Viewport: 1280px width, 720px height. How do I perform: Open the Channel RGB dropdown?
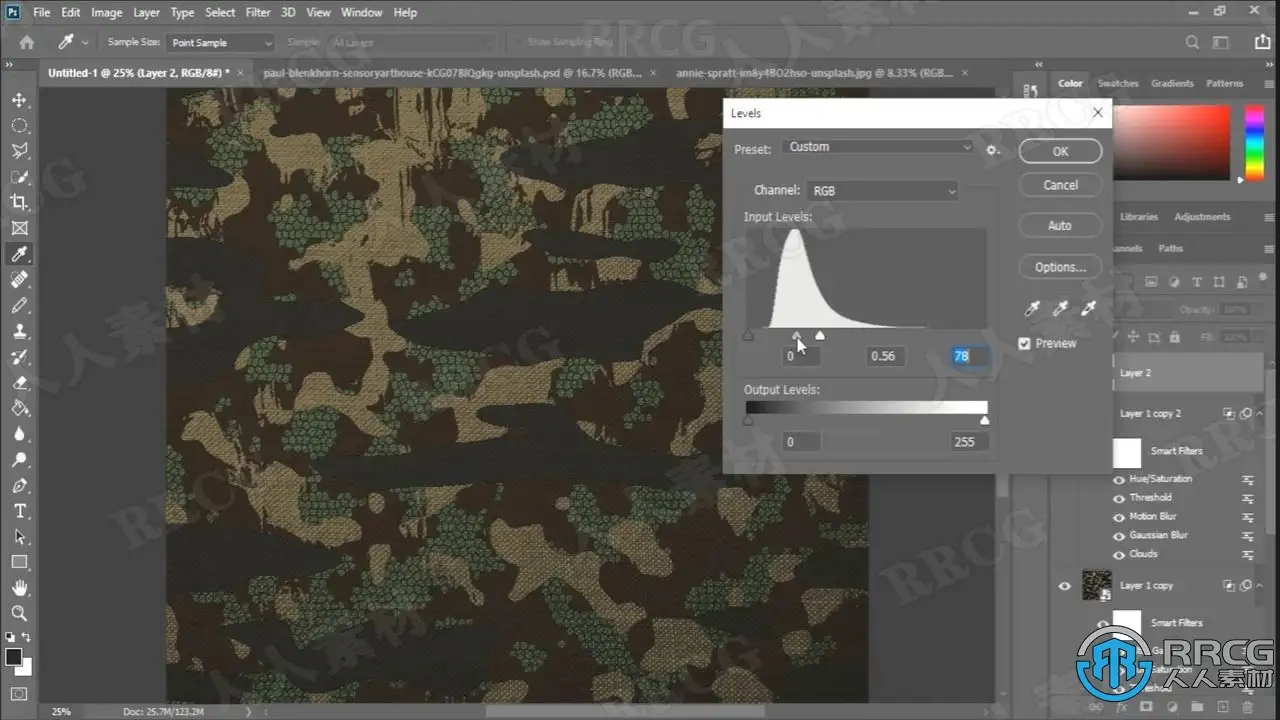pos(882,191)
